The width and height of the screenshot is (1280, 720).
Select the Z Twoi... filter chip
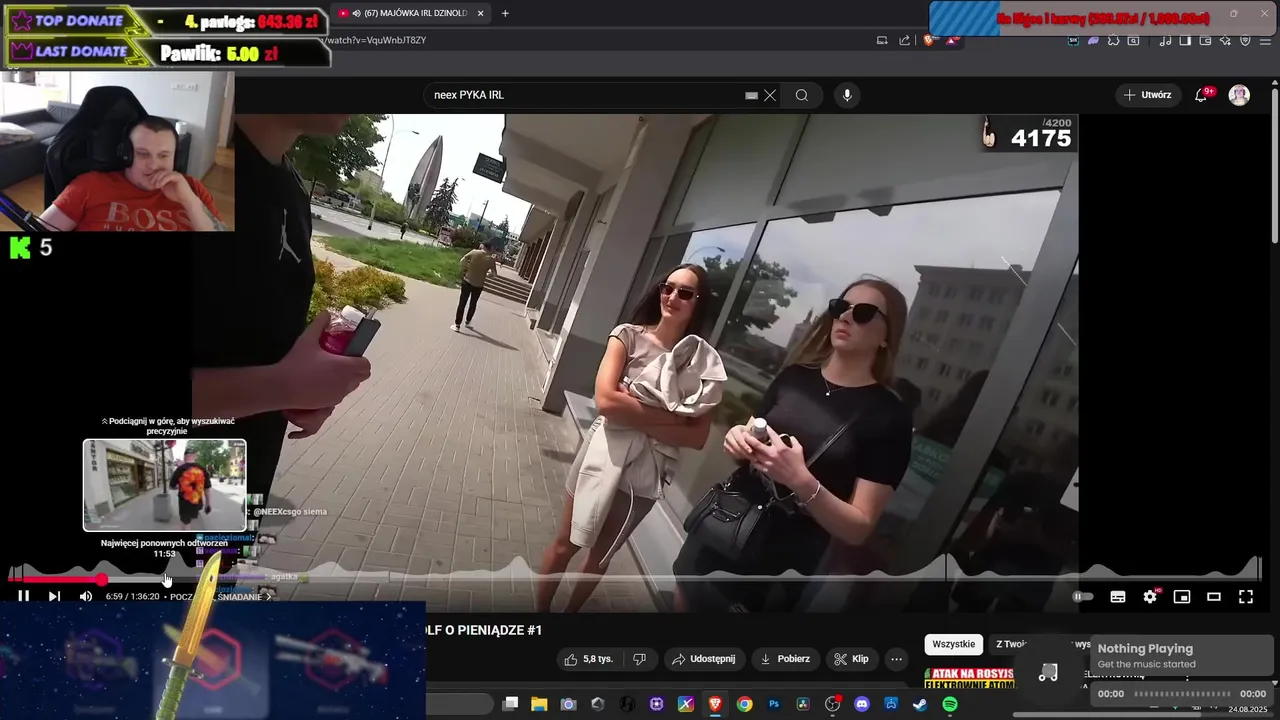tap(1011, 645)
